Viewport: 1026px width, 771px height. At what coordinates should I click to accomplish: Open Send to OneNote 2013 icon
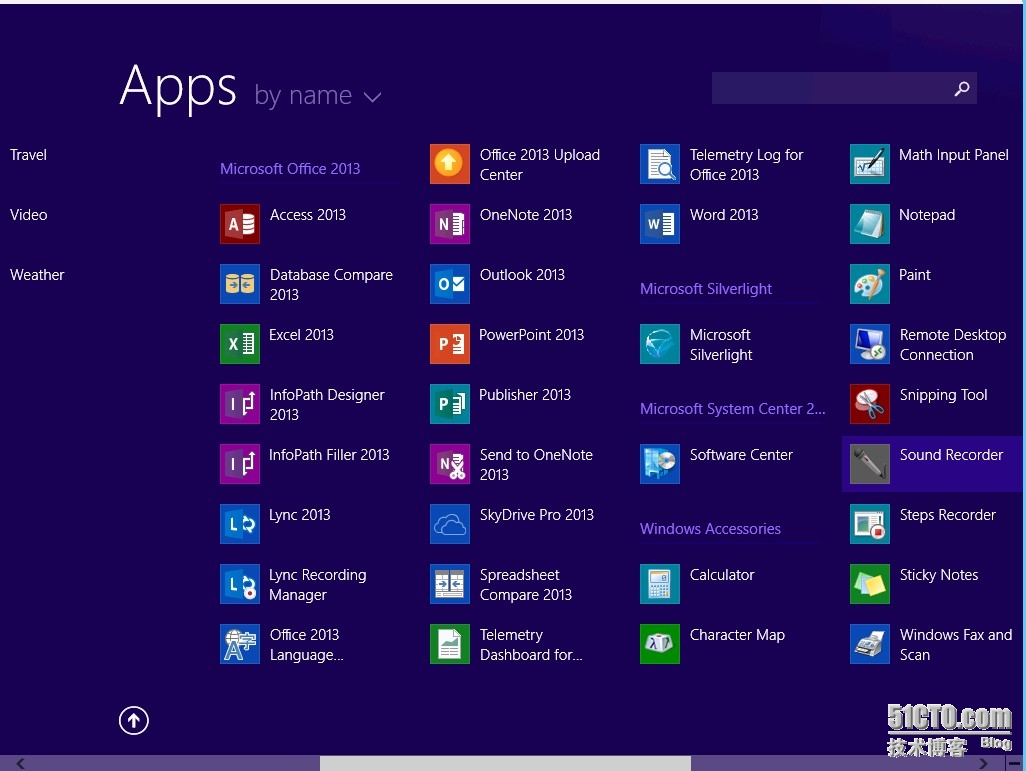[x=450, y=463]
